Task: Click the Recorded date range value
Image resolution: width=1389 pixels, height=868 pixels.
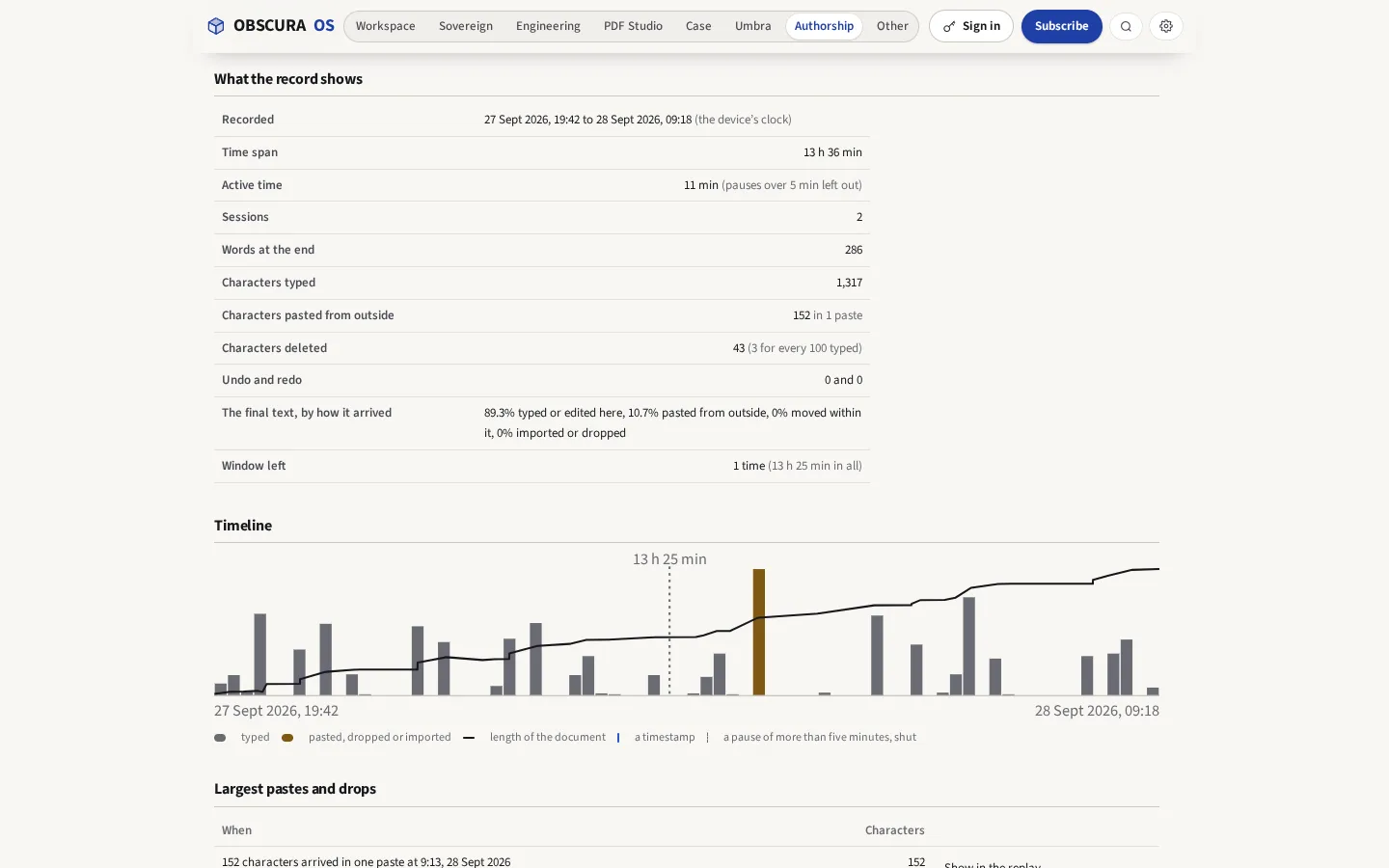Action: coord(638,120)
